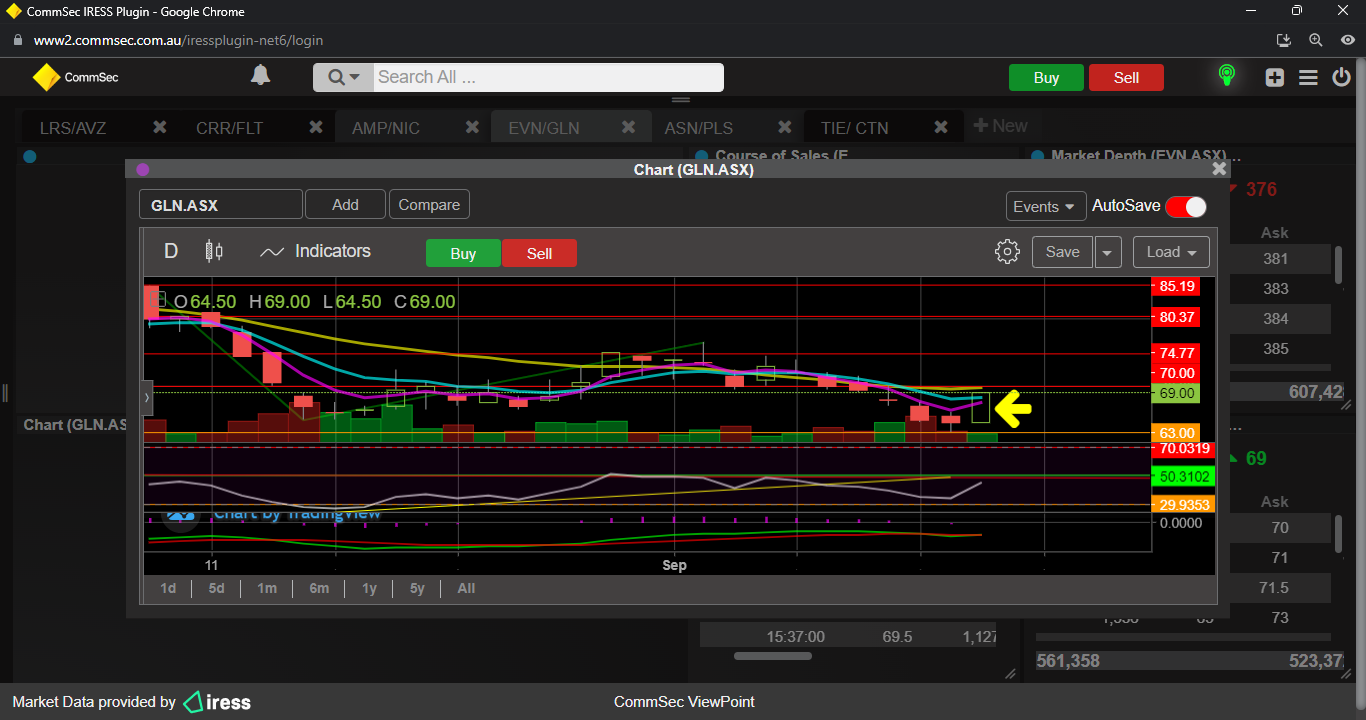Switch to the AMP/NIC tab

point(386,128)
